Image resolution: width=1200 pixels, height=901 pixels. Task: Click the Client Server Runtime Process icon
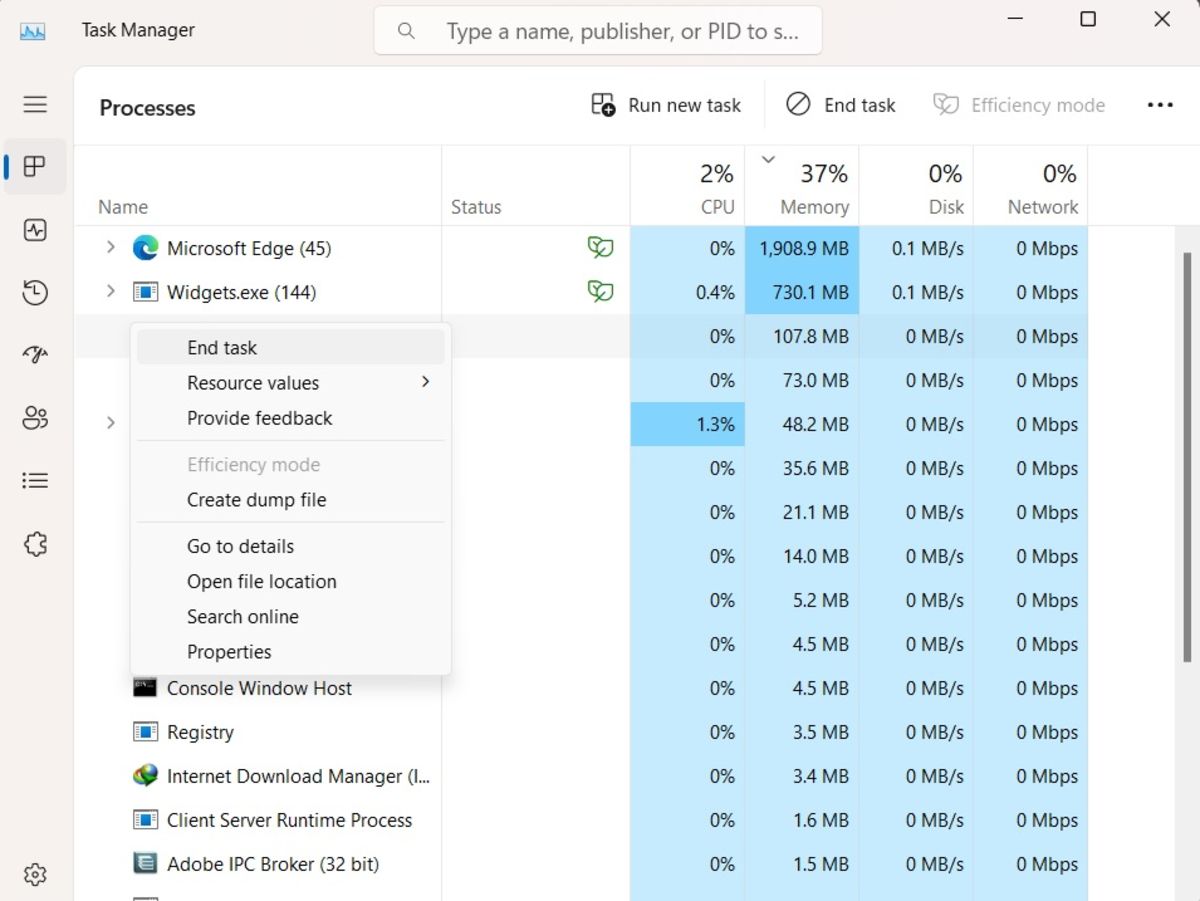click(x=145, y=820)
